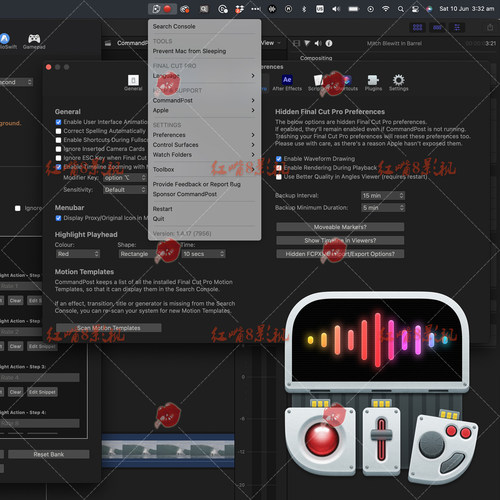Image resolution: width=500 pixels, height=500 pixels.
Task: Open the Watch Folders submenu
Action: click(204, 155)
